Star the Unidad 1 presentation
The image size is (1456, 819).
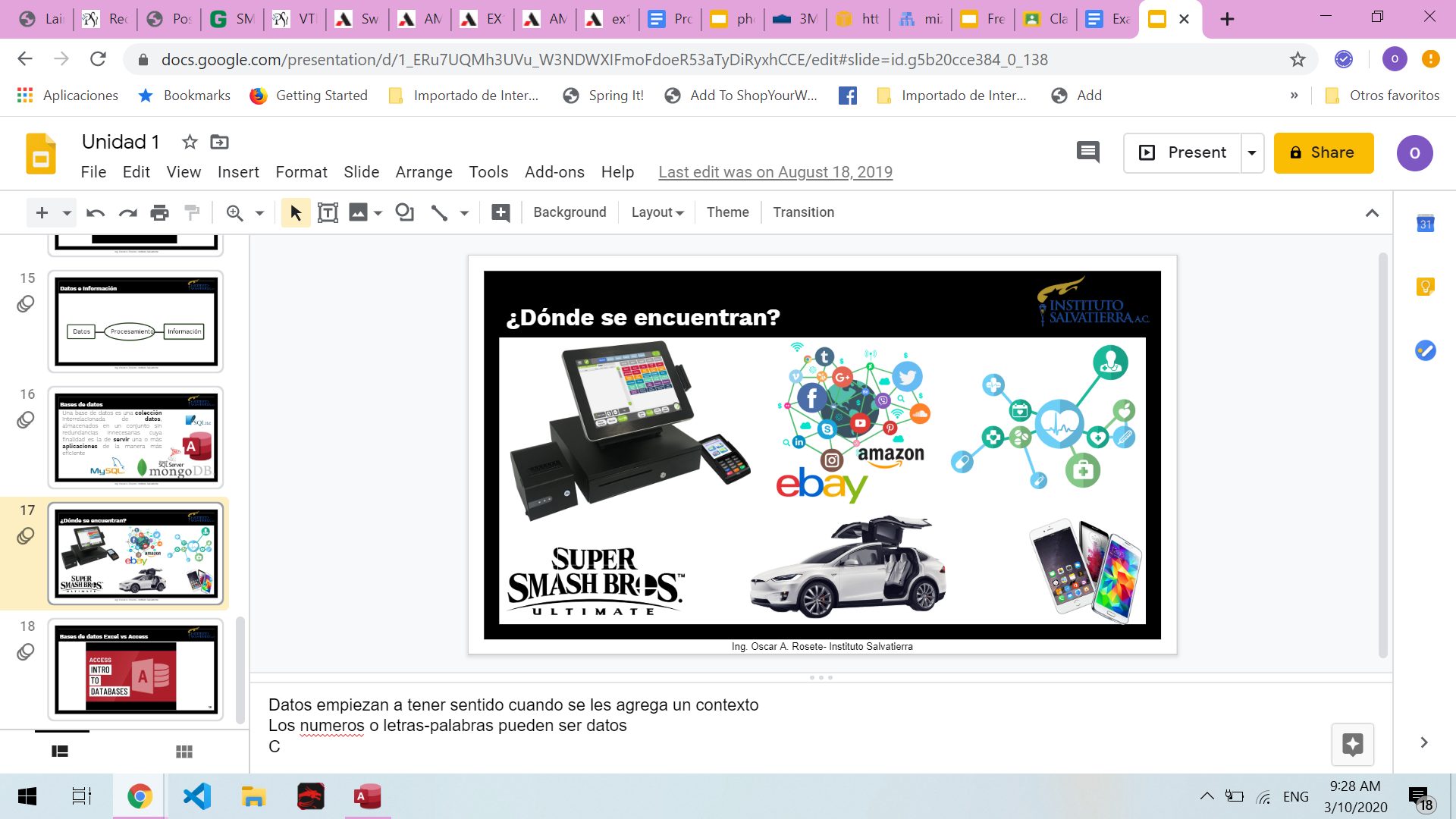(x=190, y=142)
